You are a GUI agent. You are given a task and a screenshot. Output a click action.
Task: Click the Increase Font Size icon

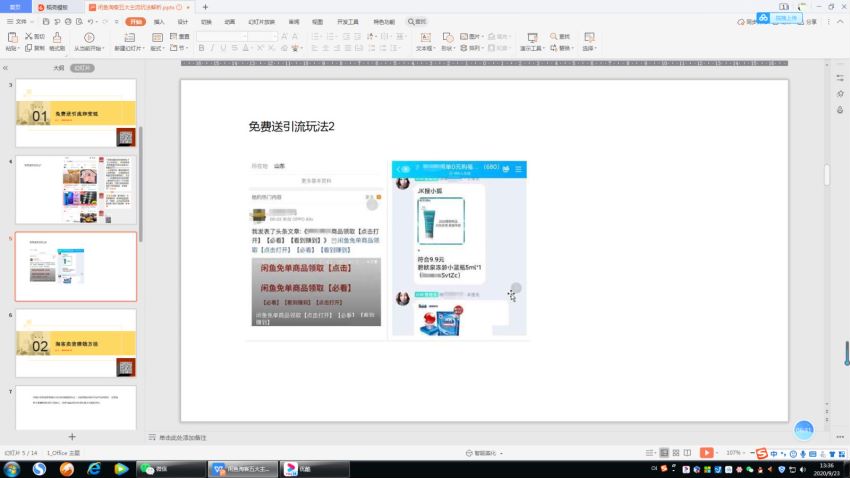coord(284,36)
